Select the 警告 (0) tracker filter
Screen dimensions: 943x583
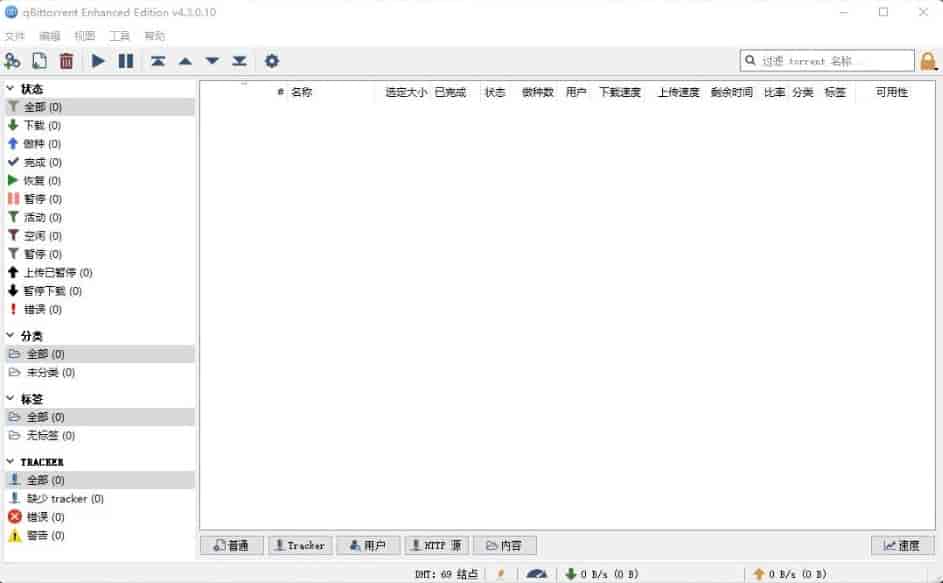(x=100, y=535)
